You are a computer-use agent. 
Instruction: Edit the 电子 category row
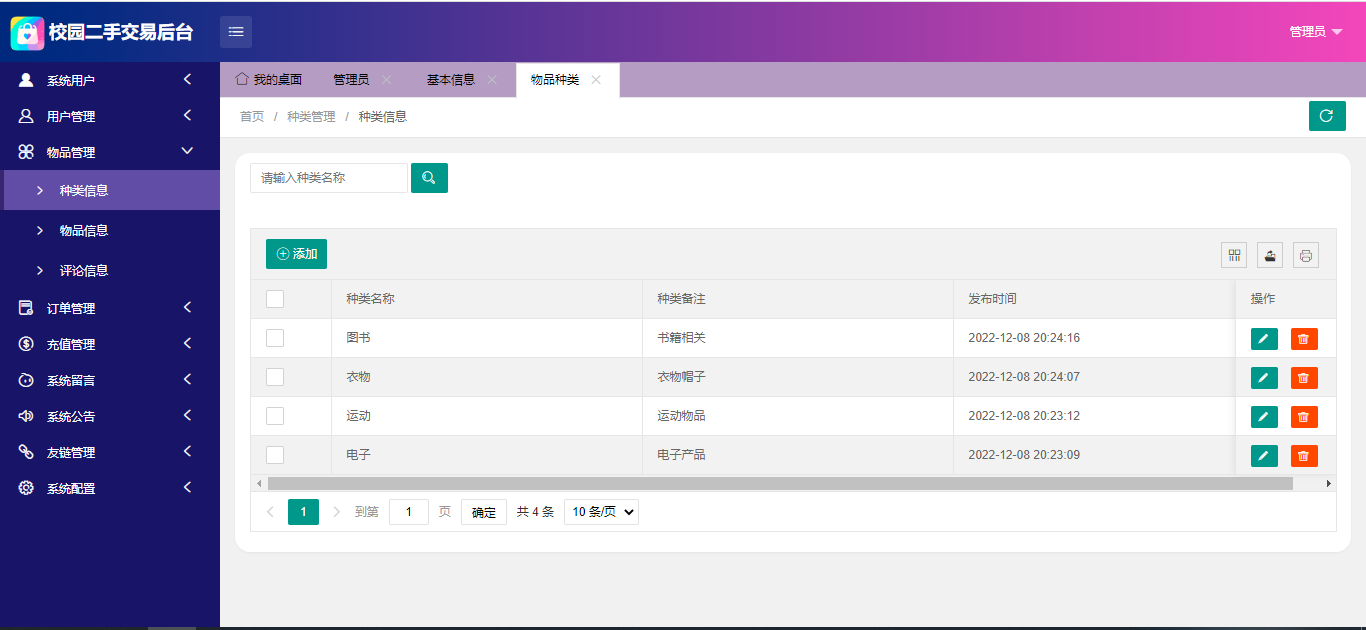[x=1264, y=456]
